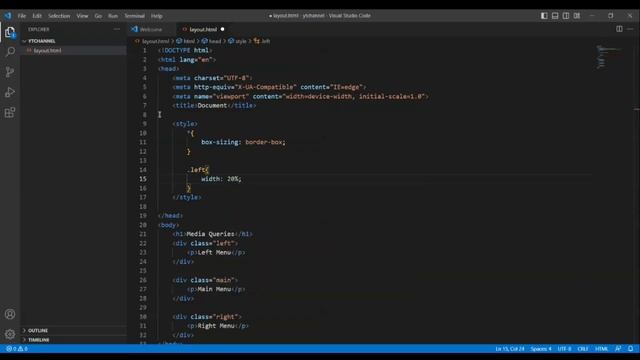Split the editor right
The image size is (640, 360).
619,29
